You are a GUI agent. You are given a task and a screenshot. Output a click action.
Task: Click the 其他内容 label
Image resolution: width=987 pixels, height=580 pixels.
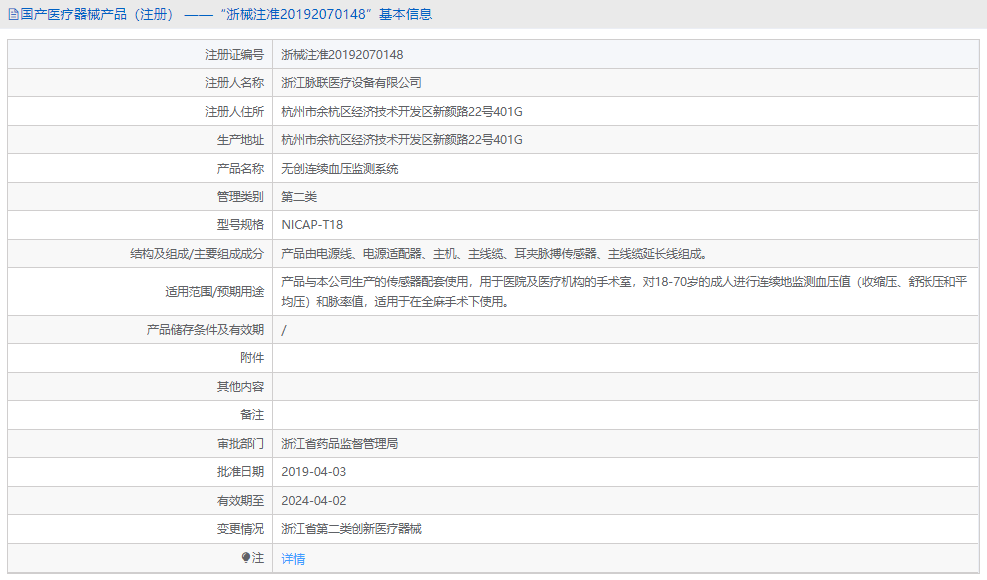pyautogui.click(x=240, y=387)
